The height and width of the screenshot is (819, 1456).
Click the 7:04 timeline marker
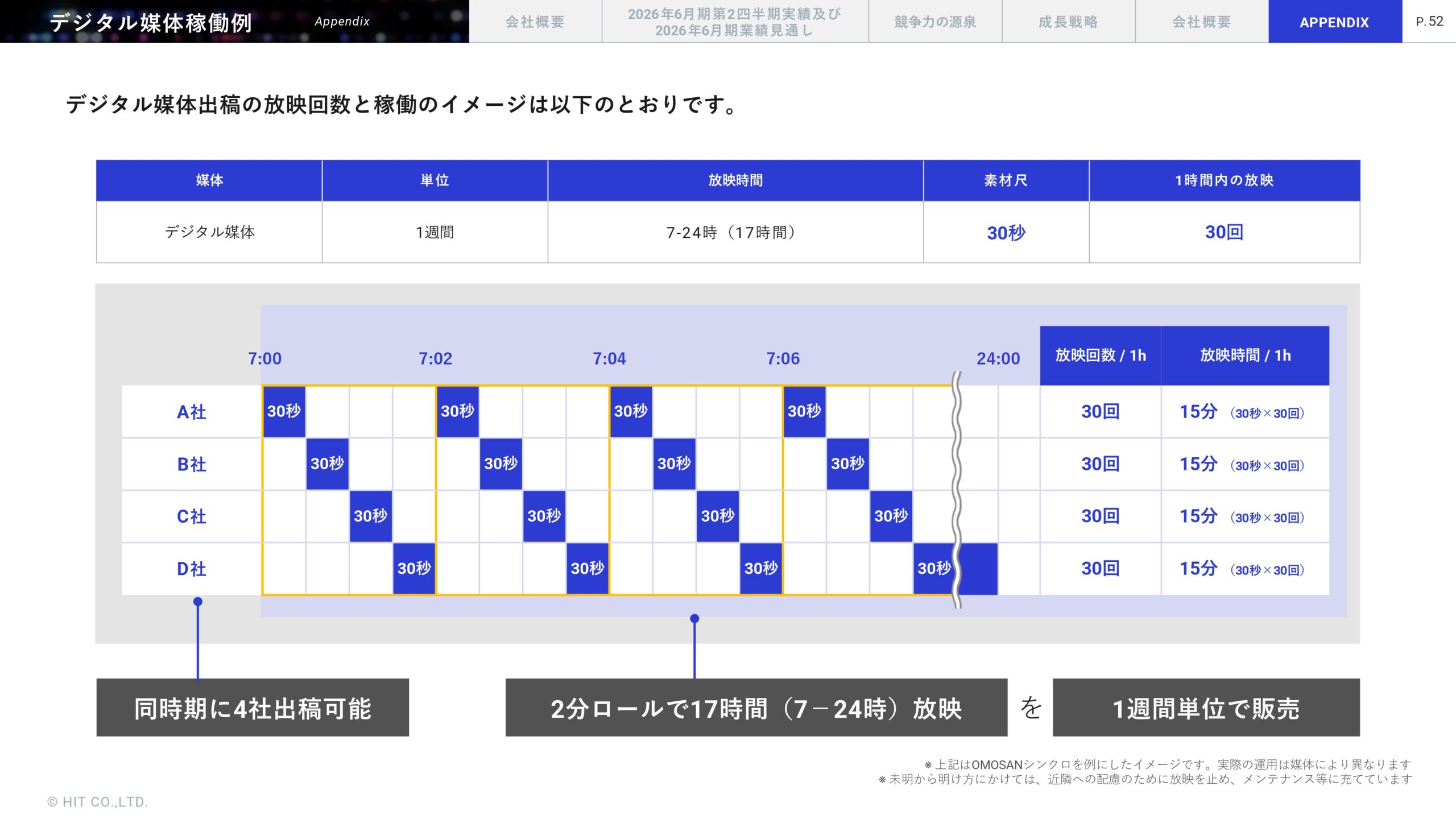click(609, 359)
